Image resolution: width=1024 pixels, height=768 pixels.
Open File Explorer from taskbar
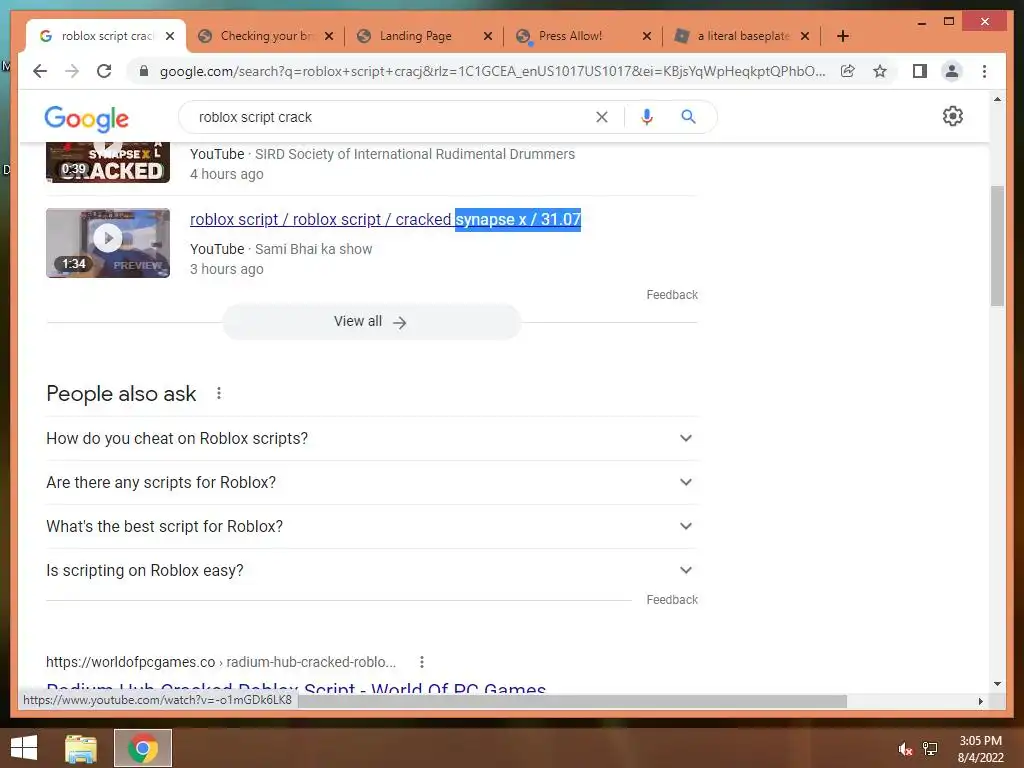[81, 748]
